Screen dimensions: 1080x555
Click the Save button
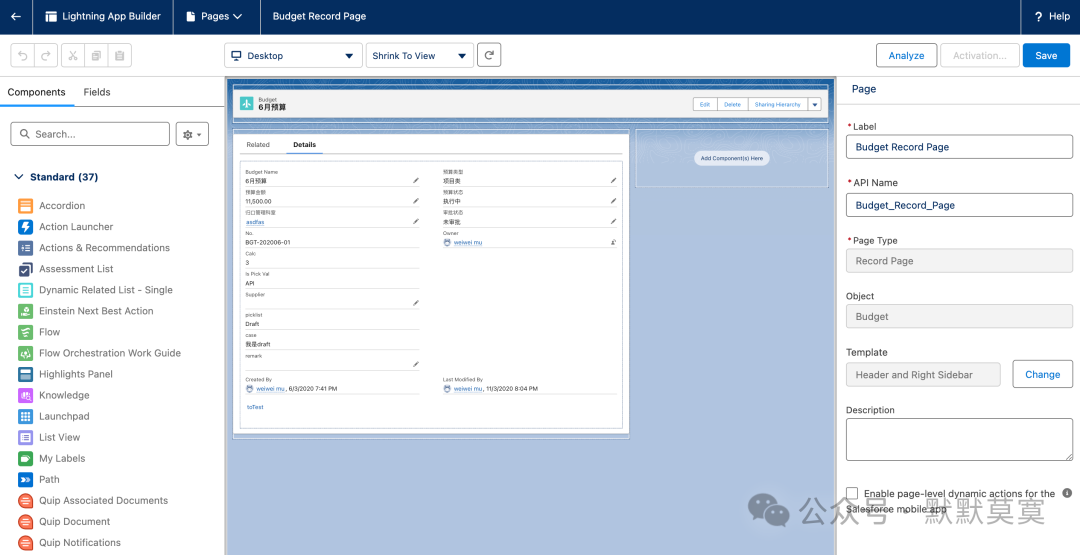click(1046, 56)
